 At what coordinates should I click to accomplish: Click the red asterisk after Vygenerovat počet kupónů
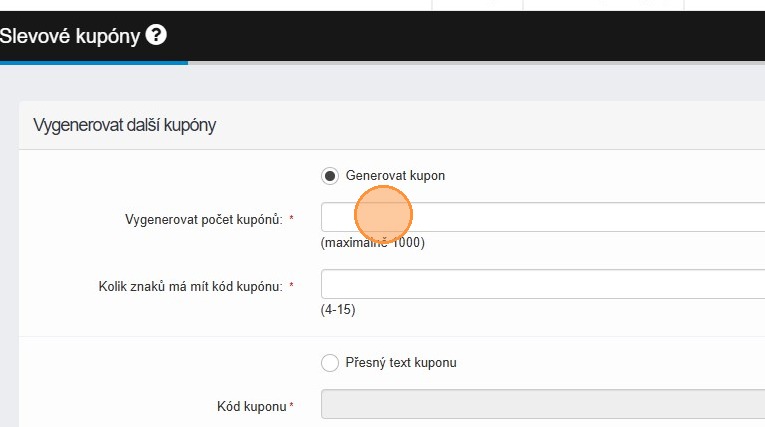click(x=291, y=218)
